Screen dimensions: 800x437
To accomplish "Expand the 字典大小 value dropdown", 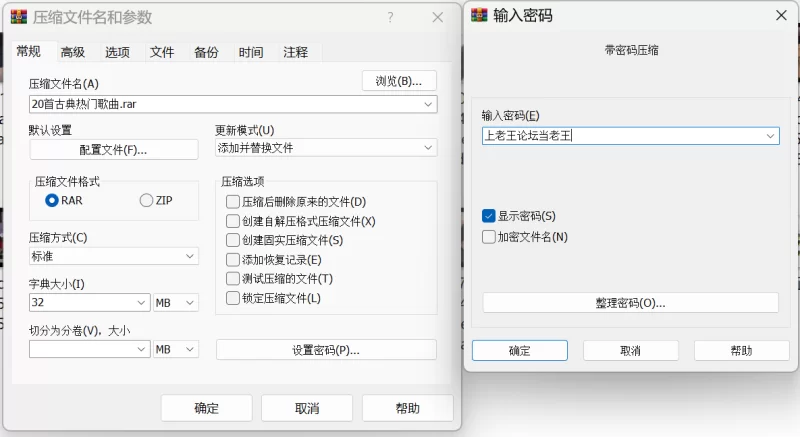I will [141, 302].
